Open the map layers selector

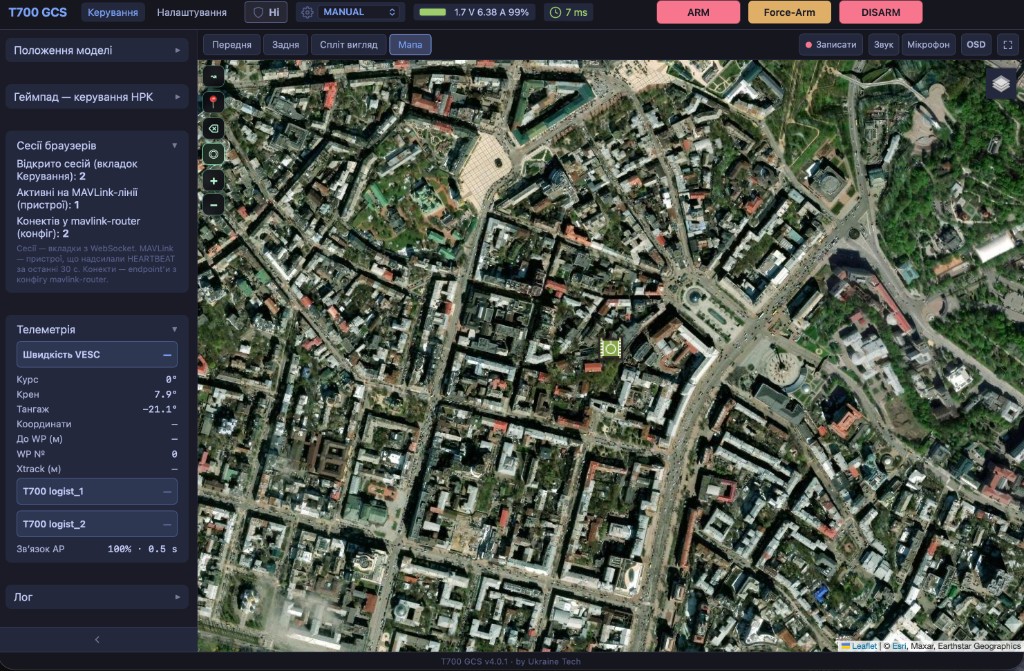point(1000,84)
